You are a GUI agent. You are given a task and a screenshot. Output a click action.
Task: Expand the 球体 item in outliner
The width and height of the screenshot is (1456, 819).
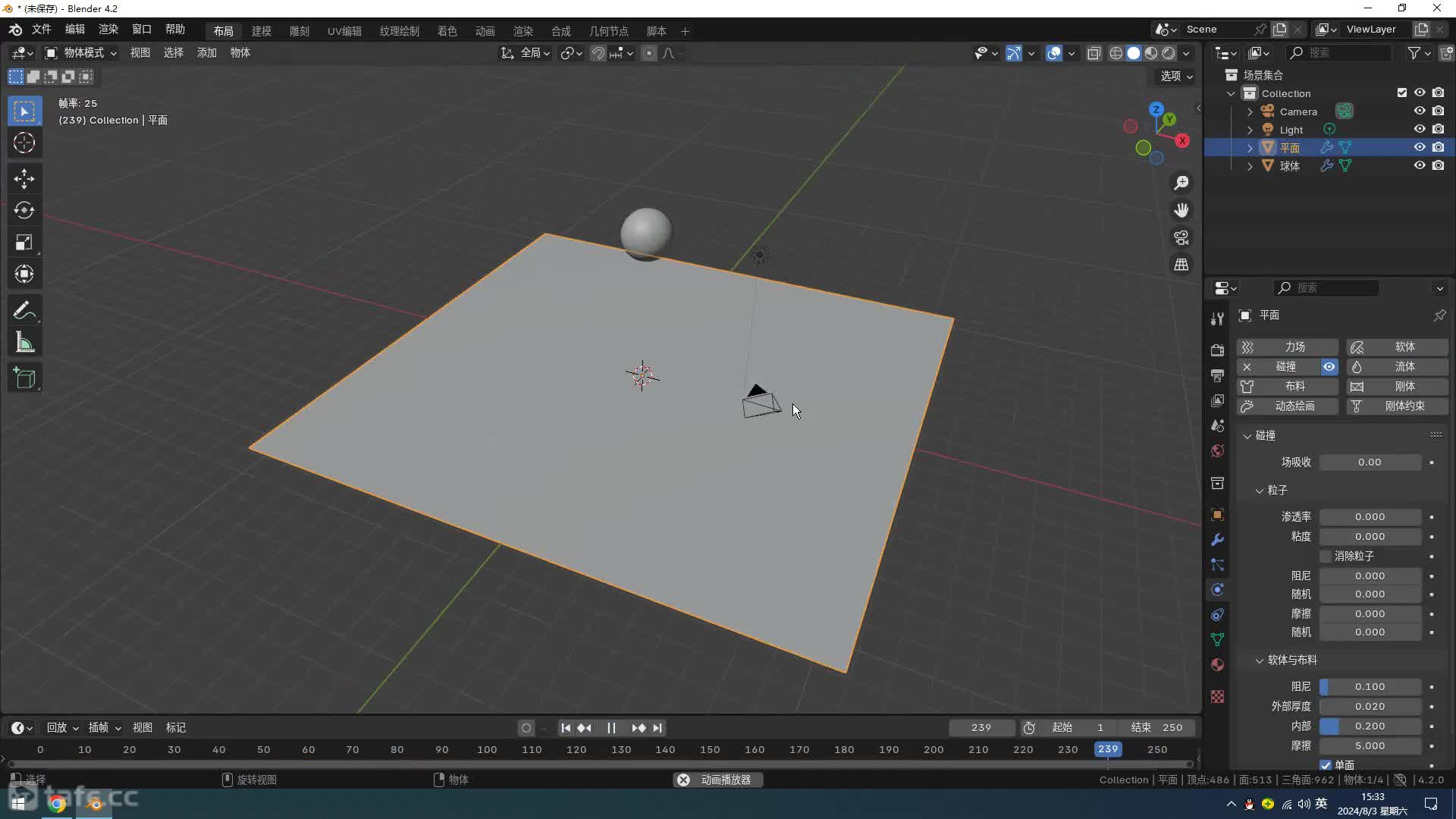pyautogui.click(x=1250, y=166)
